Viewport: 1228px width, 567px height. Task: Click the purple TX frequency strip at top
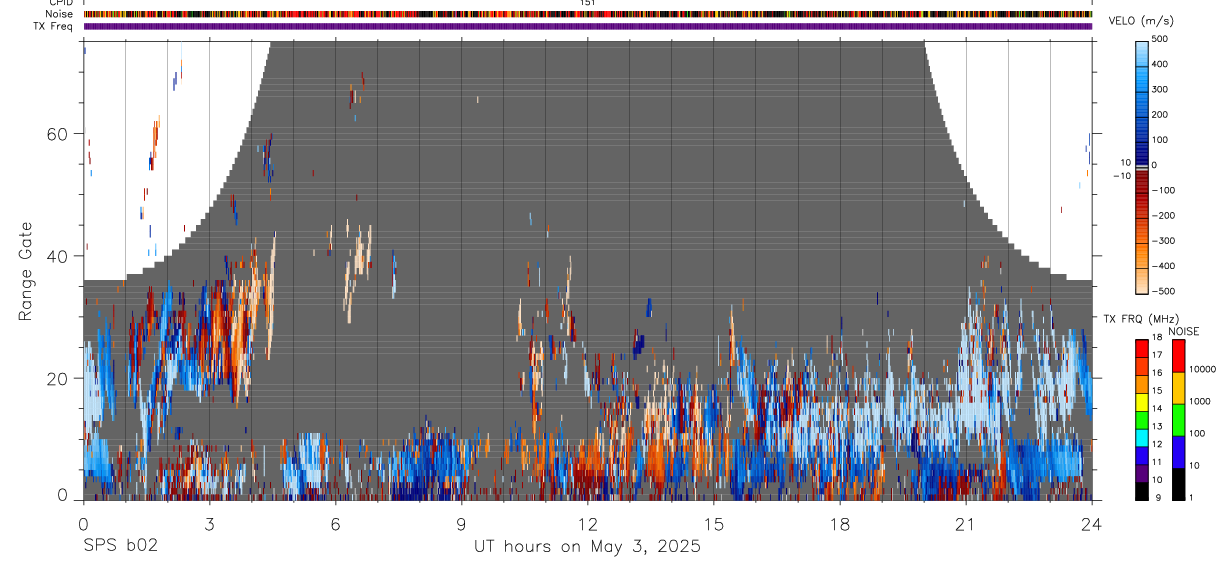click(x=588, y=26)
